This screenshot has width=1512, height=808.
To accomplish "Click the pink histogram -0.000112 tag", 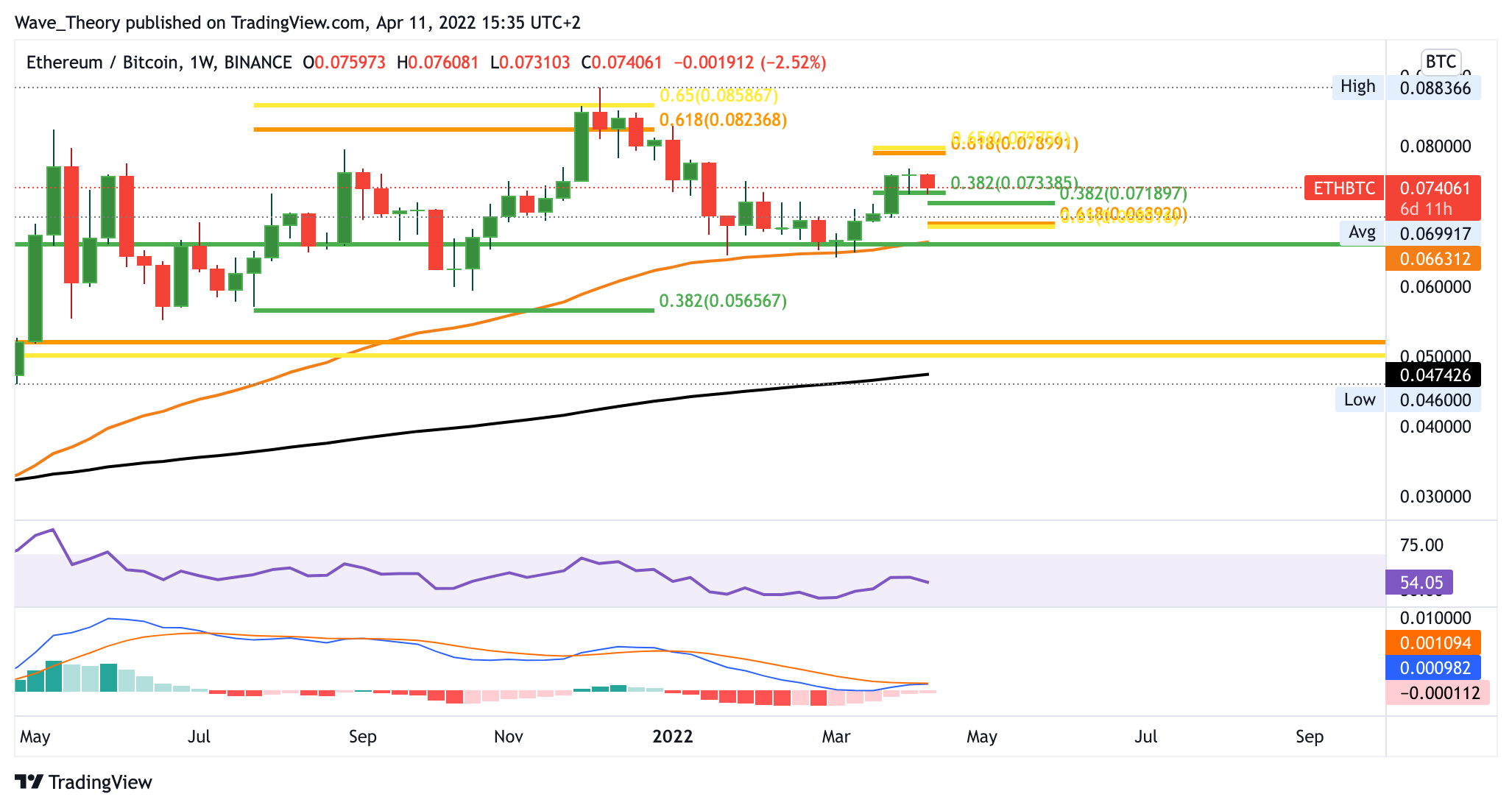I will point(1438,693).
